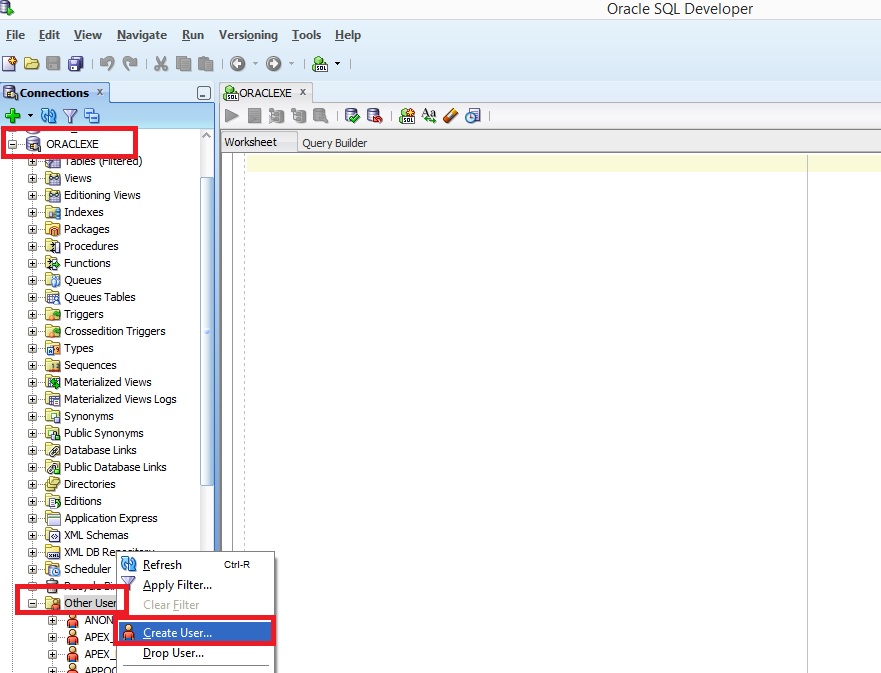Open the SQL Worksheet toolbar icon
The width and height of the screenshot is (881, 673).
320,63
